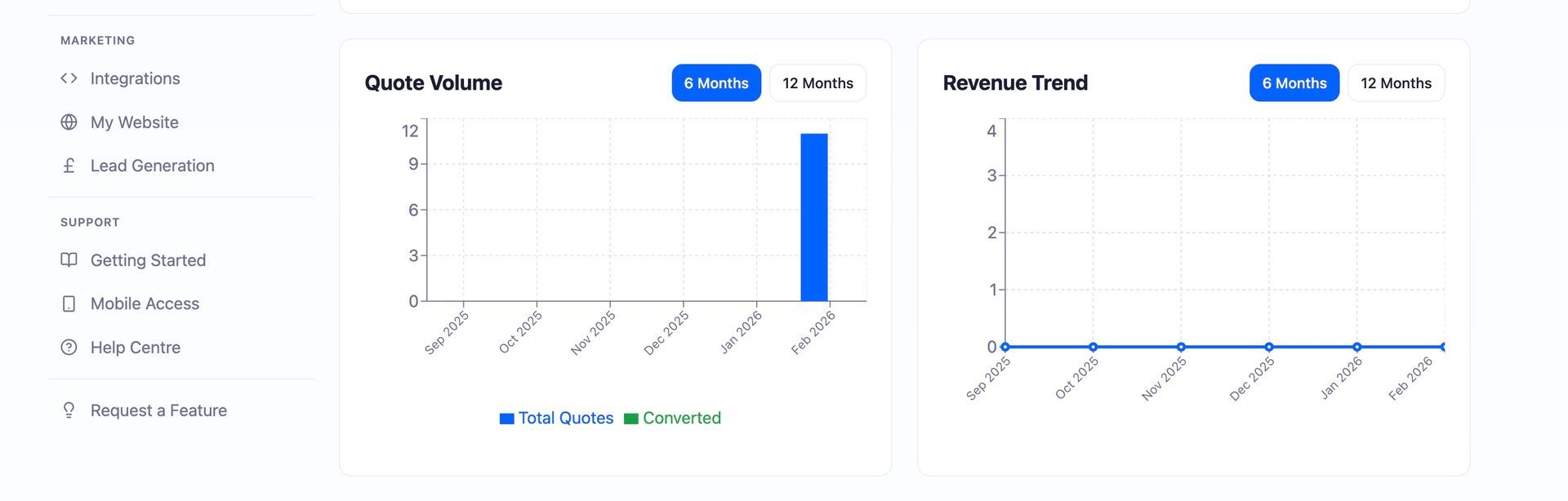Screen dimensions: 1568x501
Task: Switch Quote Volume to 12 Months
Action: 817,83
